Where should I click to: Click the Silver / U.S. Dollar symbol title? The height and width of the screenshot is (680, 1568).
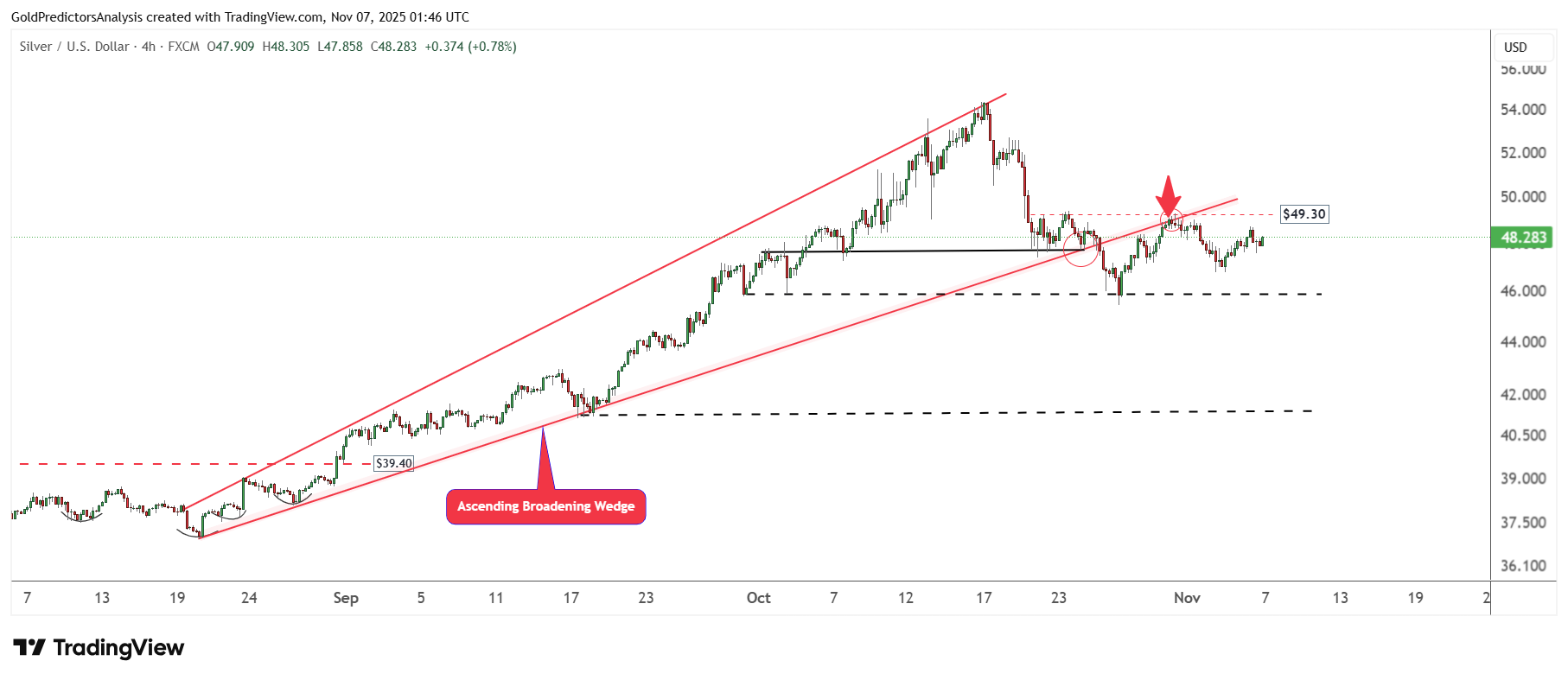(x=74, y=47)
